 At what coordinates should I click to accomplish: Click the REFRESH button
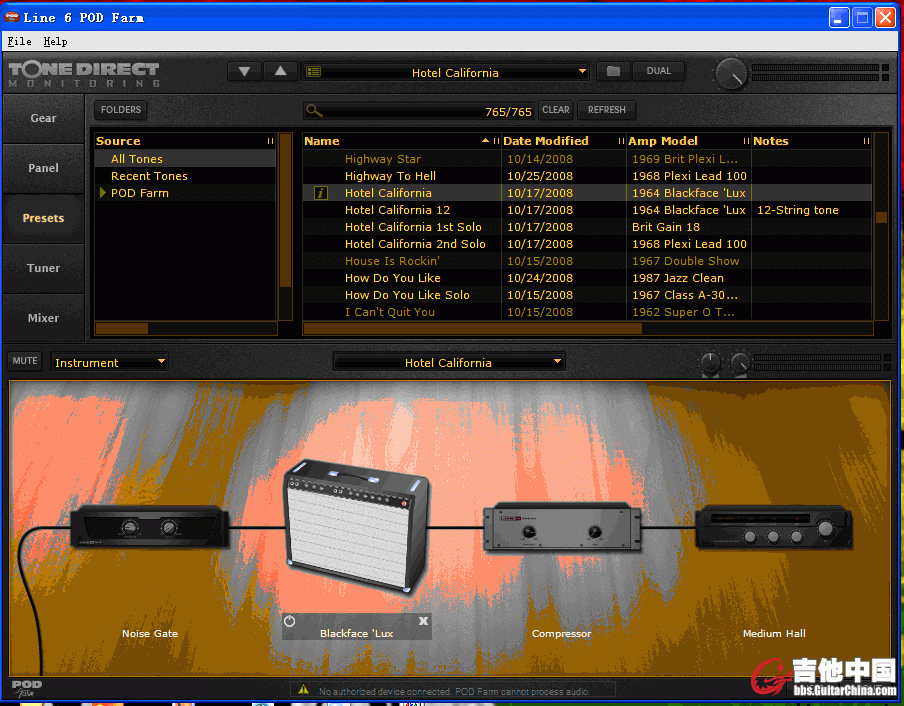[x=607, y=110]
